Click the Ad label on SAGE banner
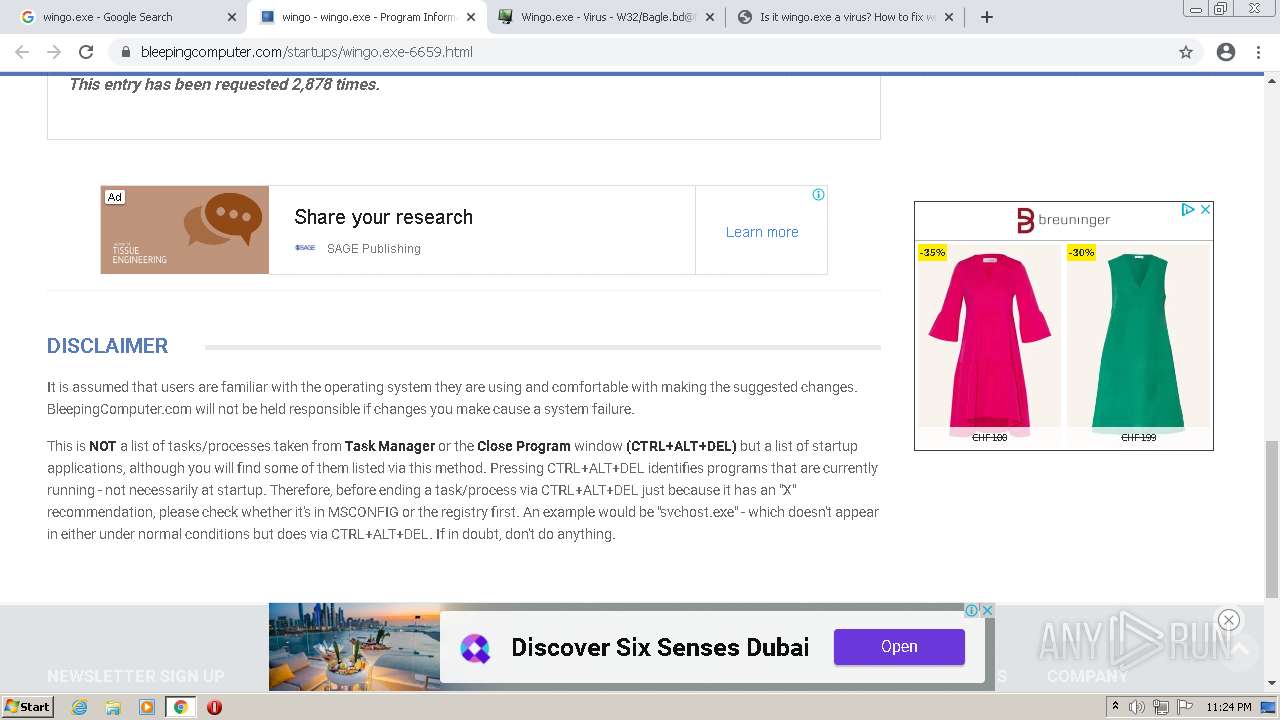 coord(115,197)
